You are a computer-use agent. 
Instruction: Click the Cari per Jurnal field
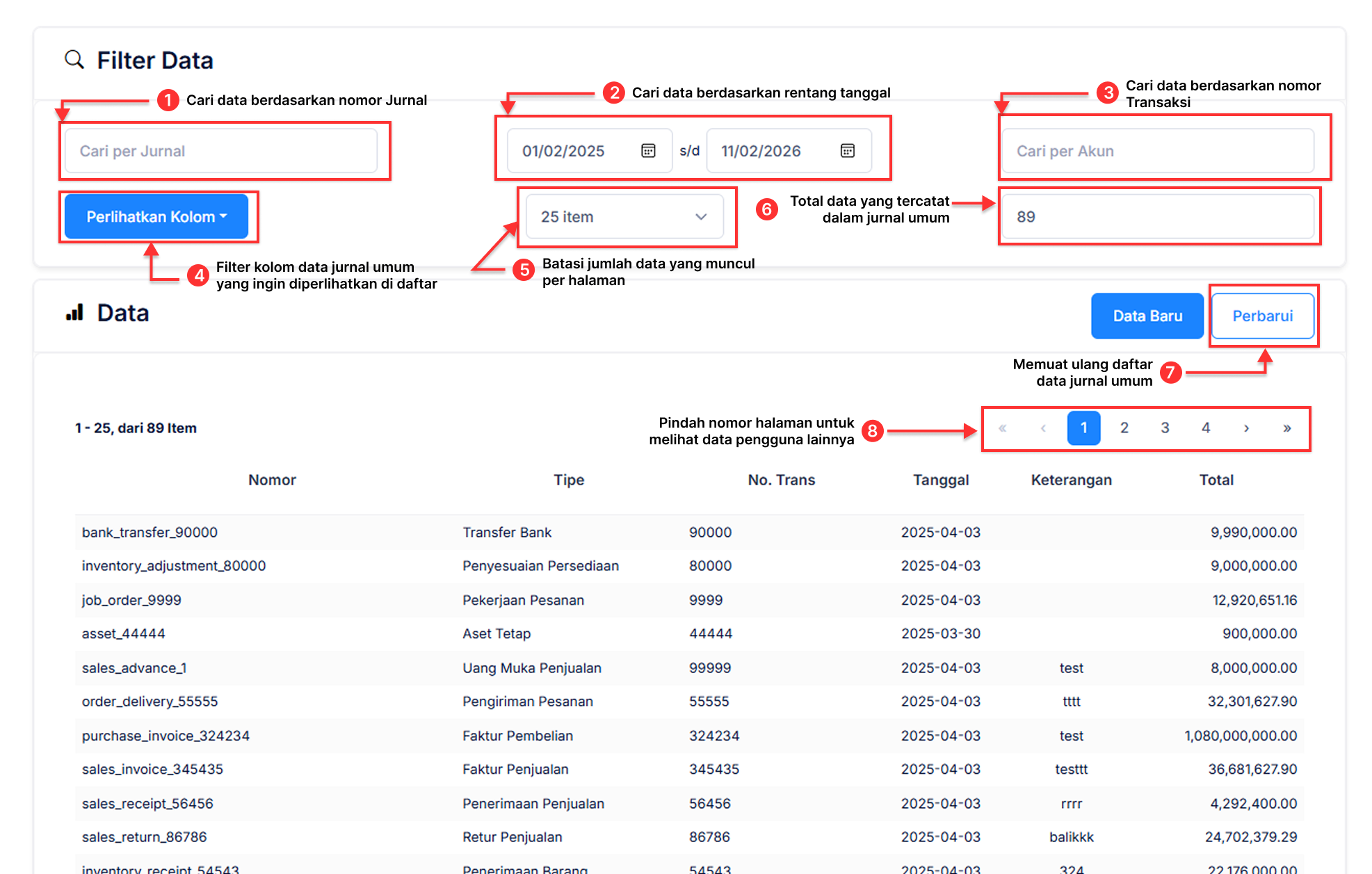coord(221,151)
